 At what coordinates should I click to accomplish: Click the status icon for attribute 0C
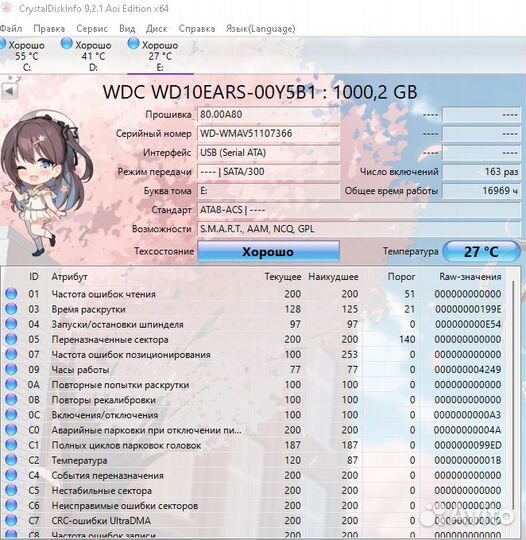(x=11, y=415)
